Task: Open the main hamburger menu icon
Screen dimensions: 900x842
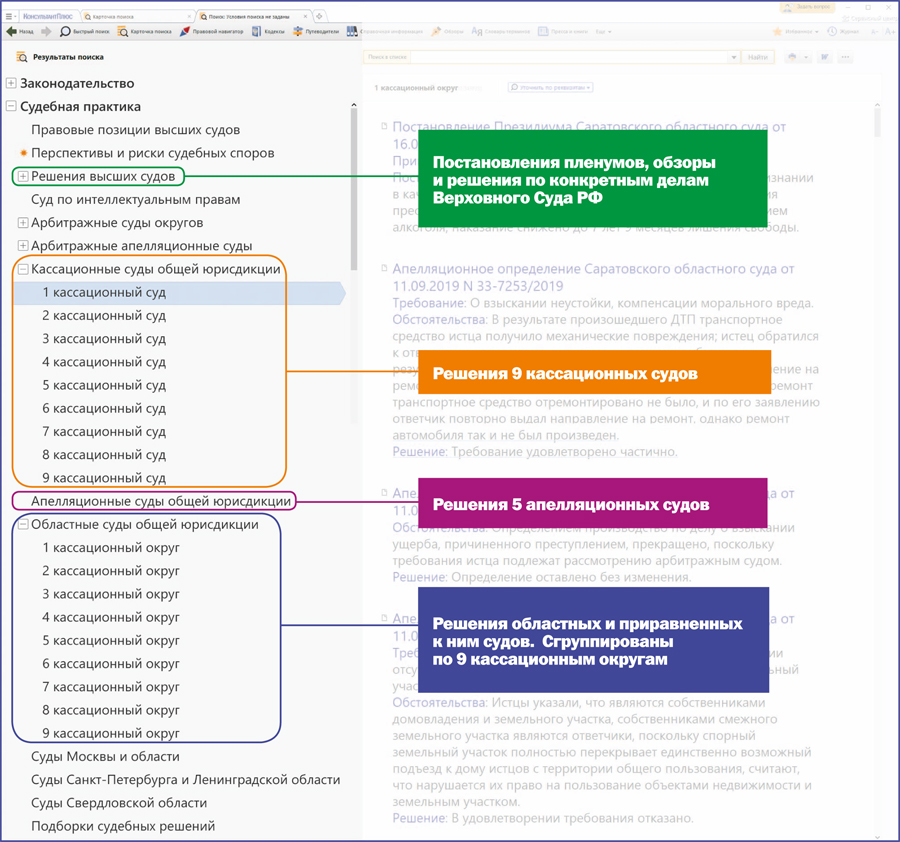Action: point(9,17)
